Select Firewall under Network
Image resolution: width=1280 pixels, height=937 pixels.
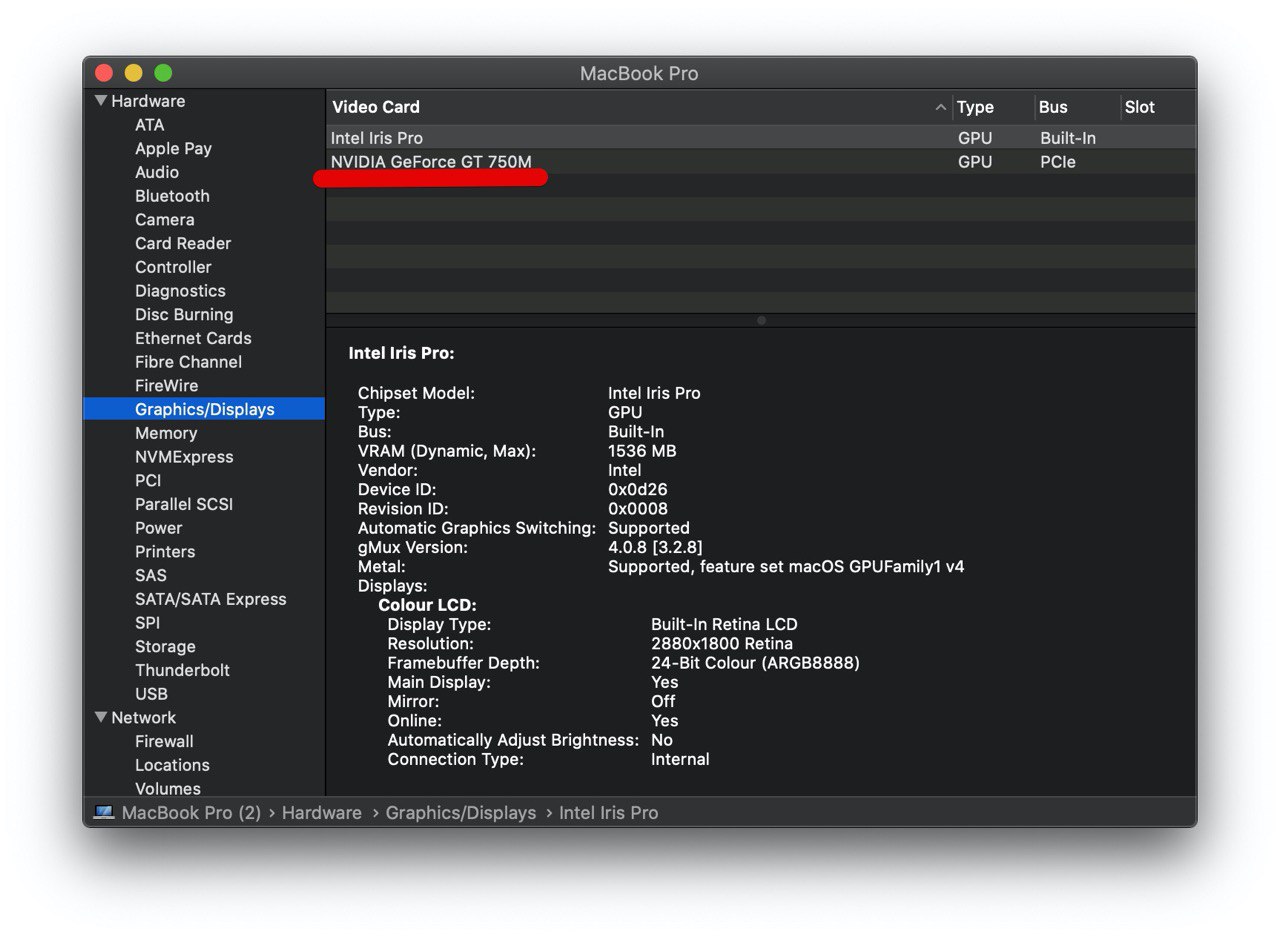(x=164, y=741)
